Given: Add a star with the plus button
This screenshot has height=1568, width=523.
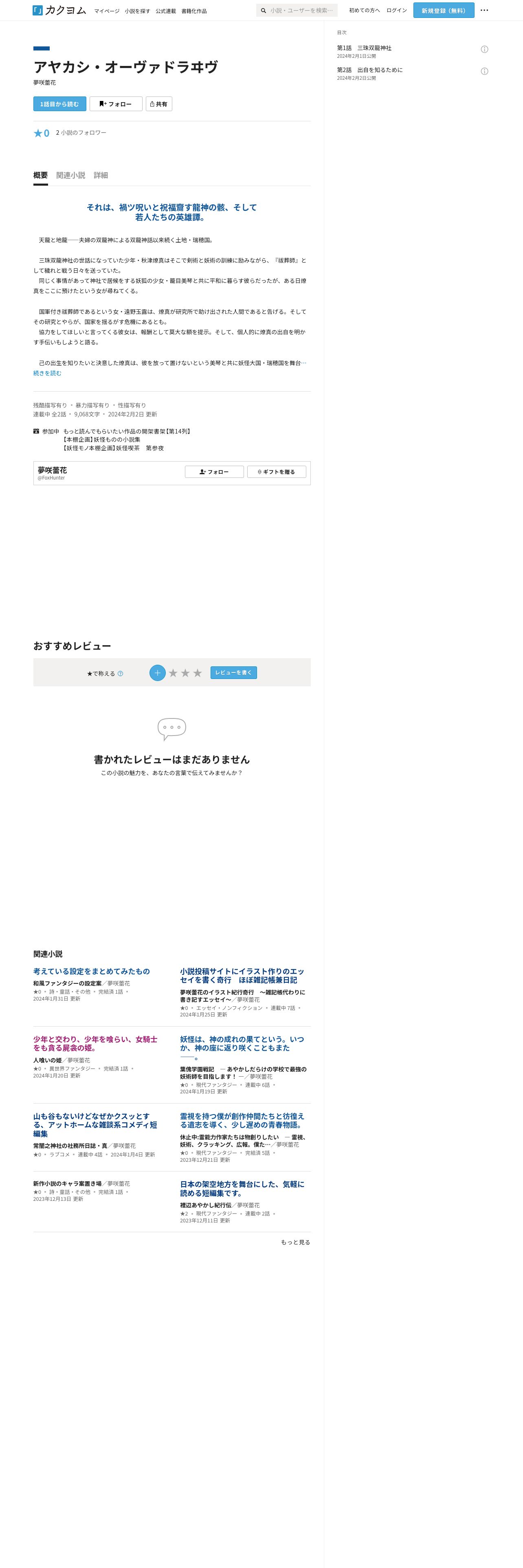Looking at the screenshot, I should coord(157,672).
